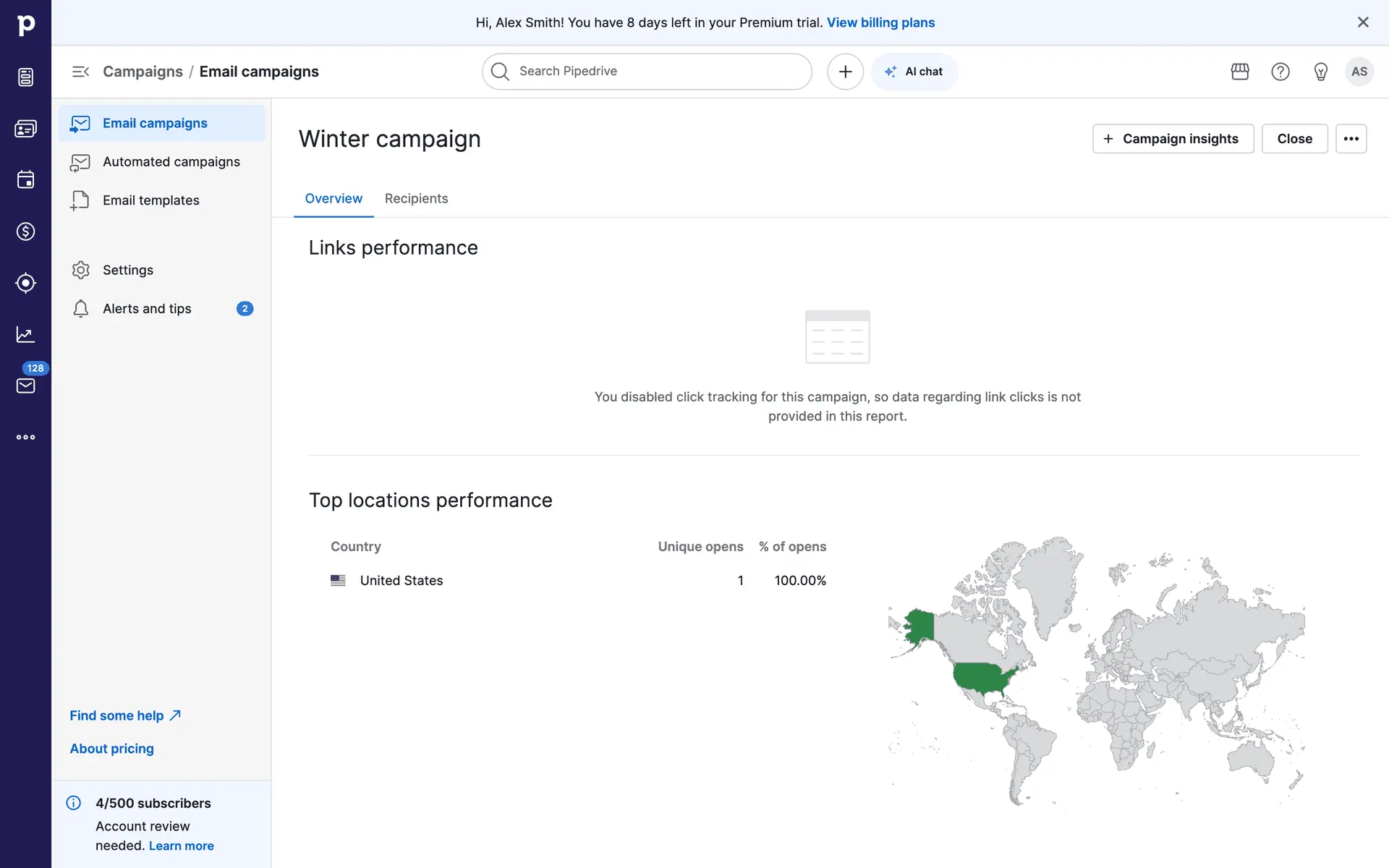The height and width of the screenshot is (868, 1389).
Task: Open Marketplace icon in top bar
Action: point(1240,72)
